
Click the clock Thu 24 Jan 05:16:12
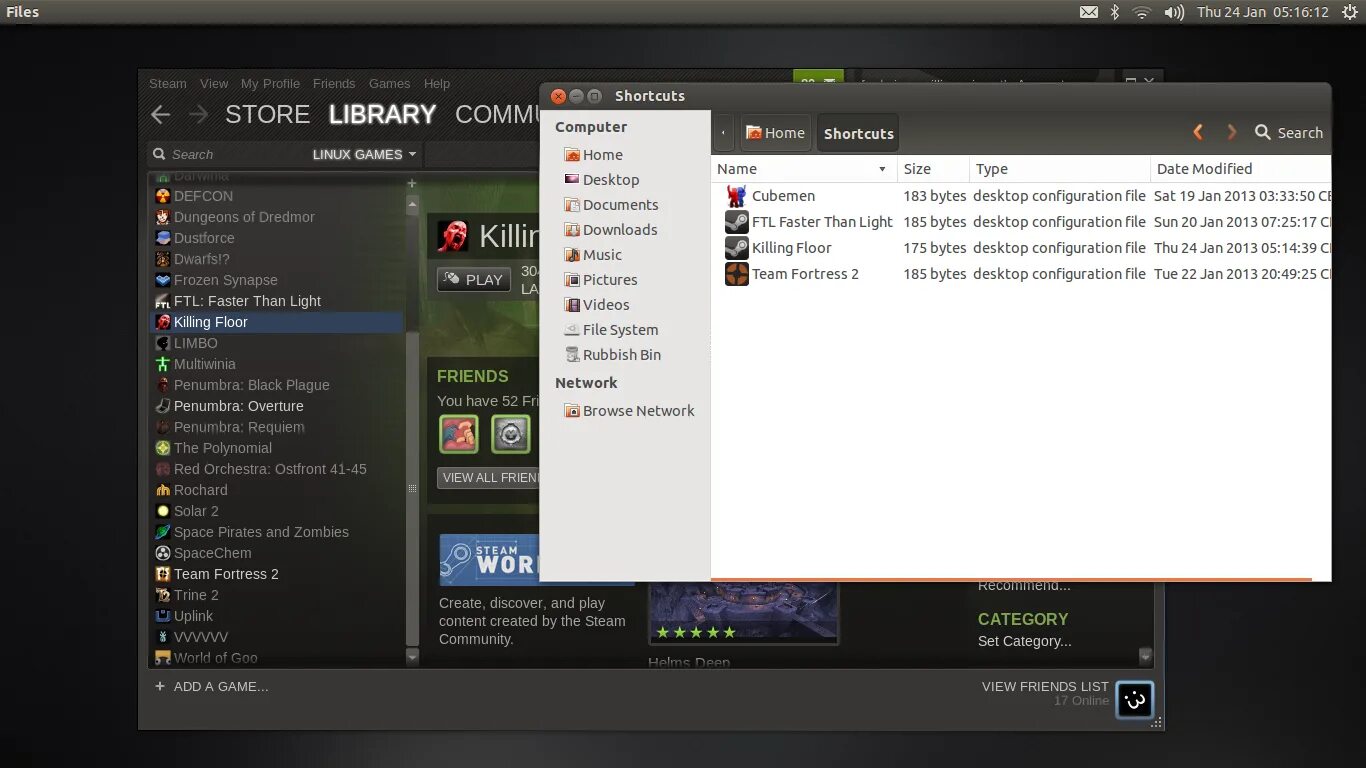(1263, 12)
